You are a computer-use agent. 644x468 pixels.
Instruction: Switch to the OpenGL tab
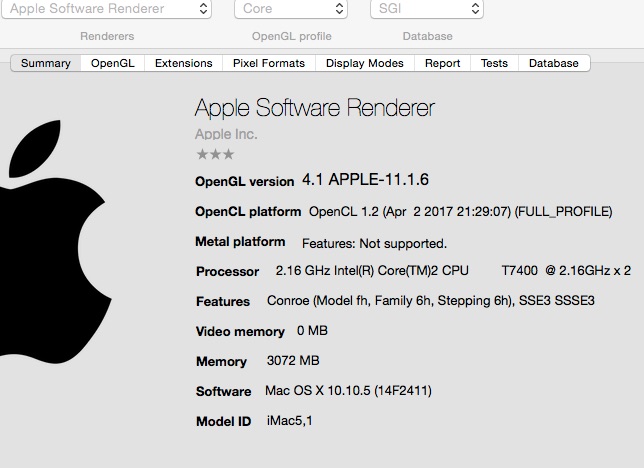pos(113,63)
